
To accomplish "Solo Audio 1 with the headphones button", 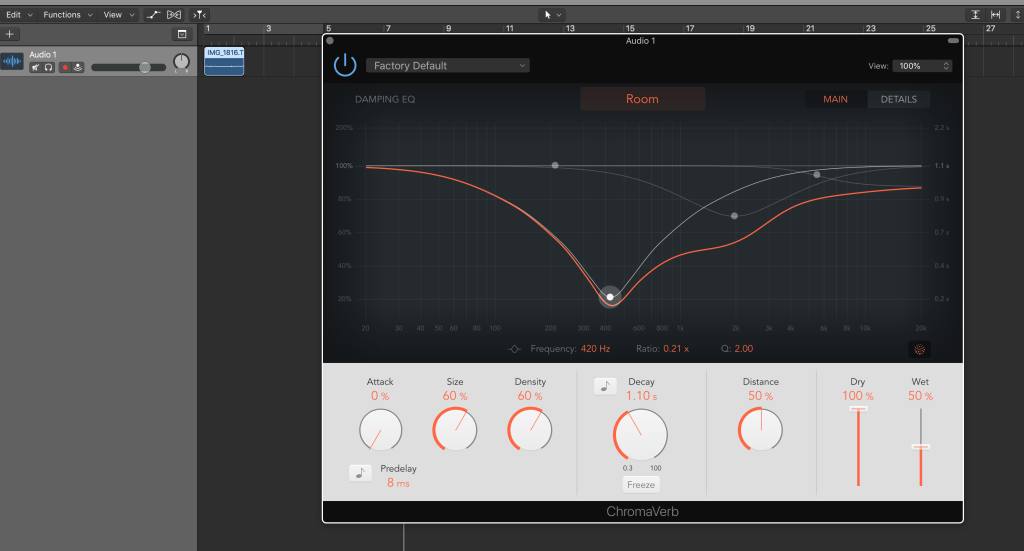I will pos(48,67).
